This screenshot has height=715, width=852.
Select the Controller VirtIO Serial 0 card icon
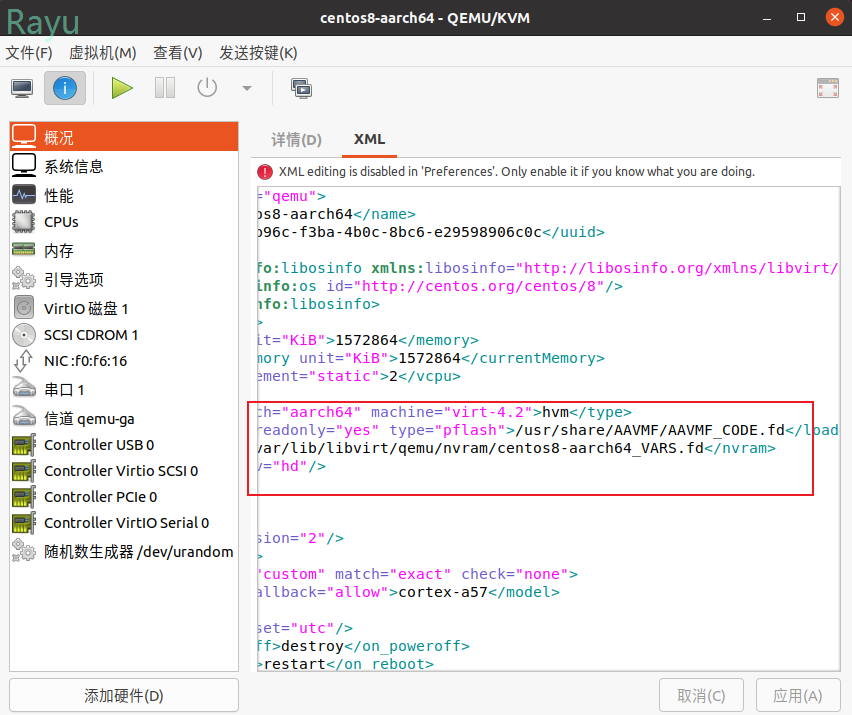coord(24,523)
